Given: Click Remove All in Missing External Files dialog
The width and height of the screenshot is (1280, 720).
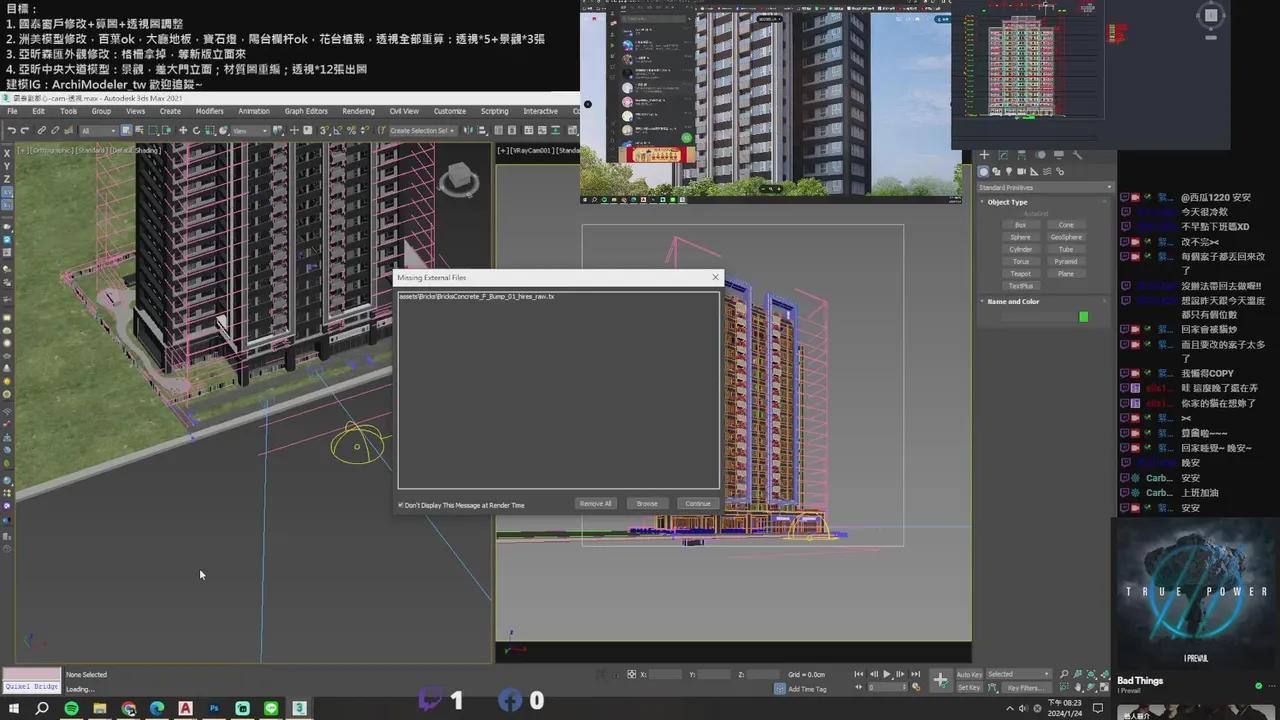Looking at the screenshot, I should 595,503.
